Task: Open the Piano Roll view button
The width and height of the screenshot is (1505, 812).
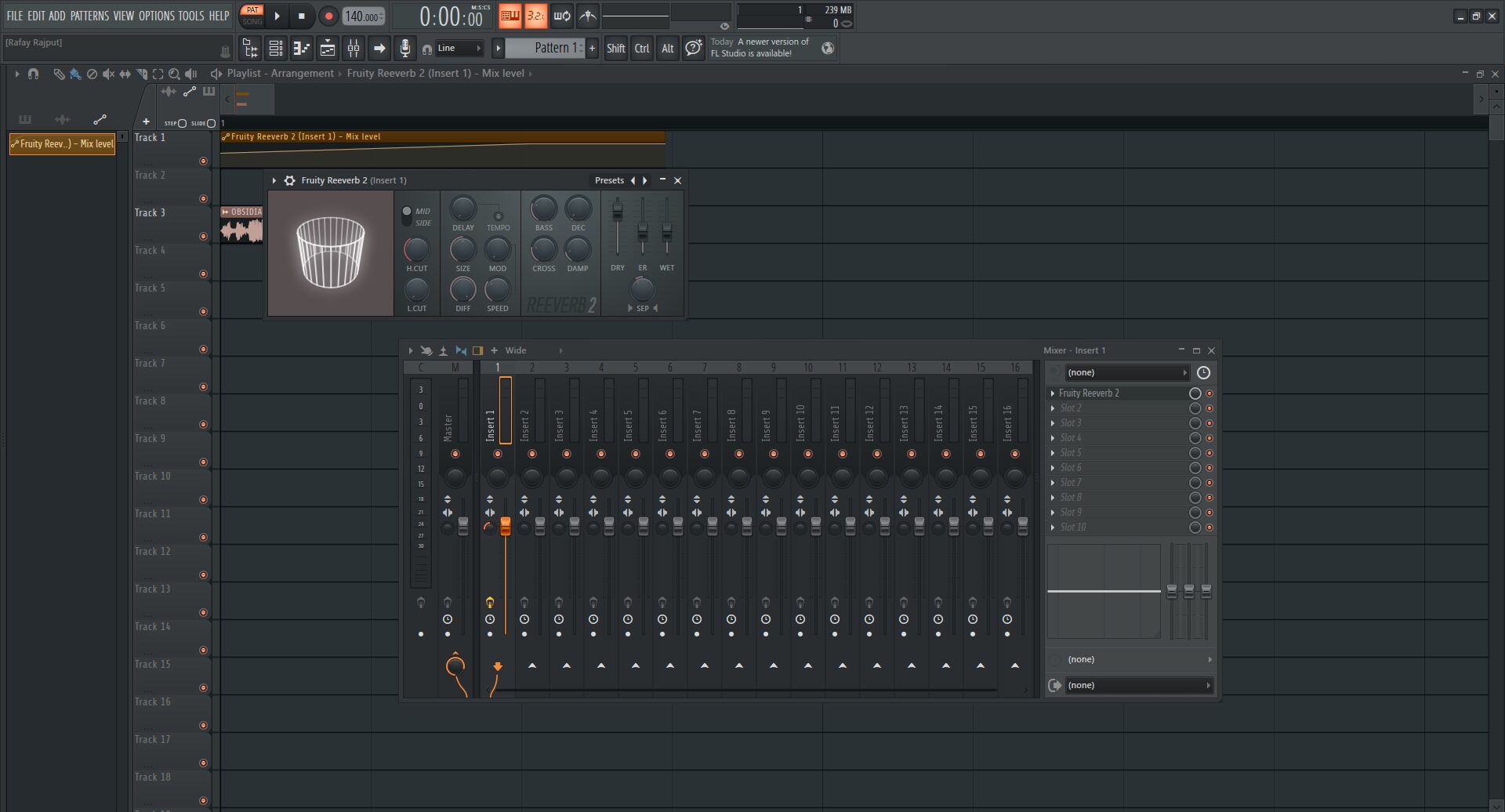Action: pos(302,49)
